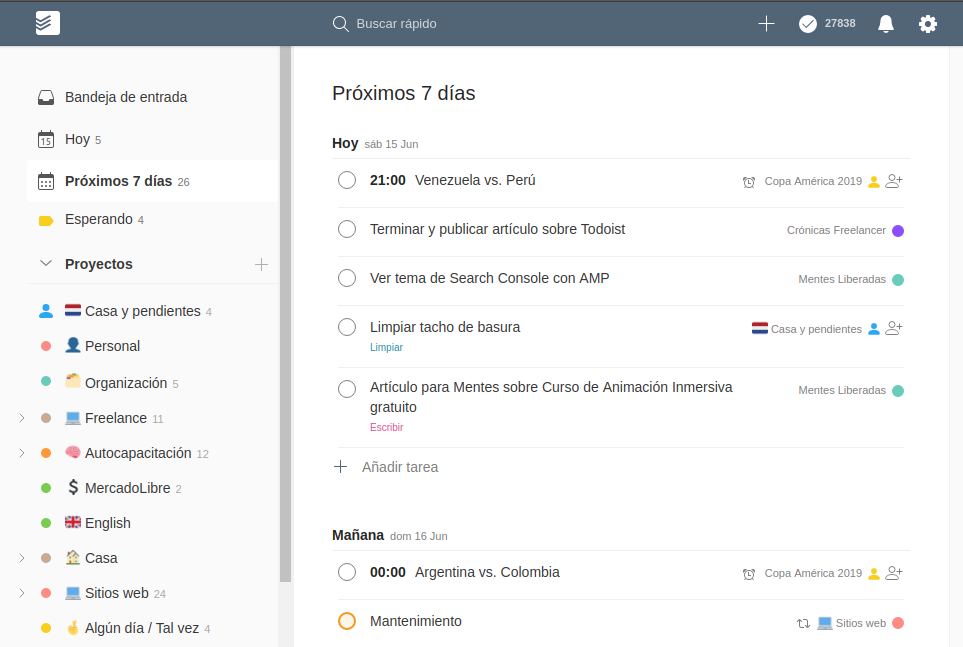Viewport: 963px width, 647px height.
Task: Check off the Mantenimiento task
Action: pyautogui.click(x=347, y=621)
